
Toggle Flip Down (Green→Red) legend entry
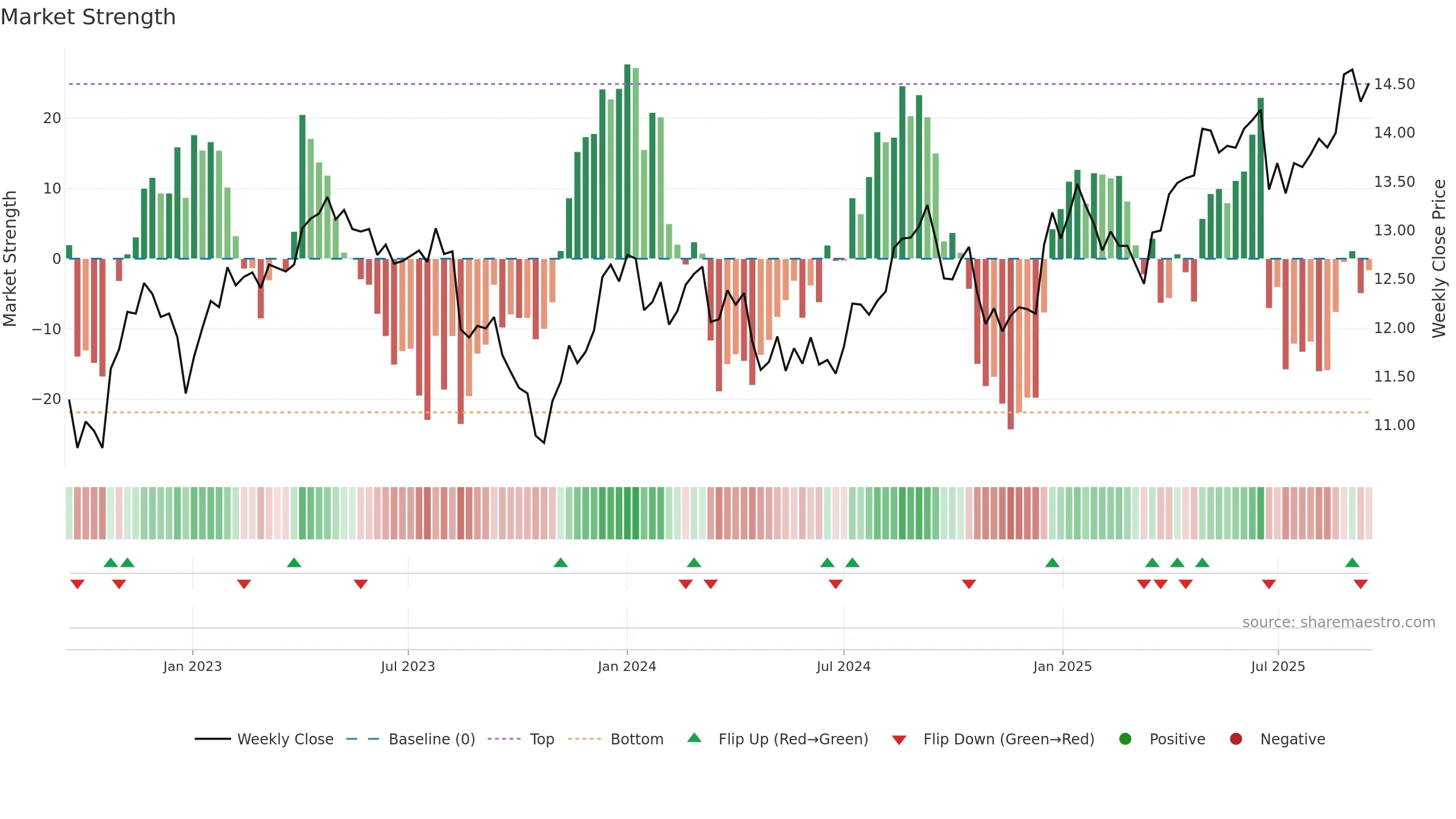(x=993, y=739)
